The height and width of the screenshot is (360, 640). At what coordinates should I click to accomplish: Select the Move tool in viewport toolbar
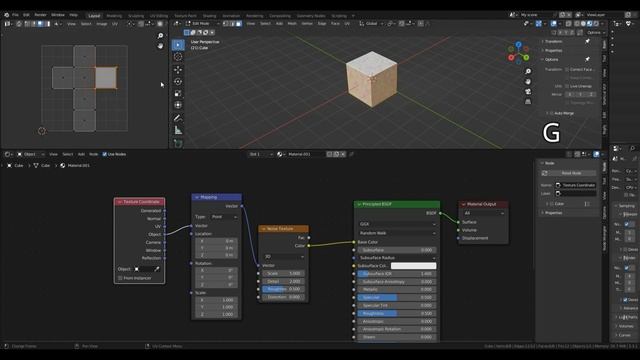click(x=178, y=70)
